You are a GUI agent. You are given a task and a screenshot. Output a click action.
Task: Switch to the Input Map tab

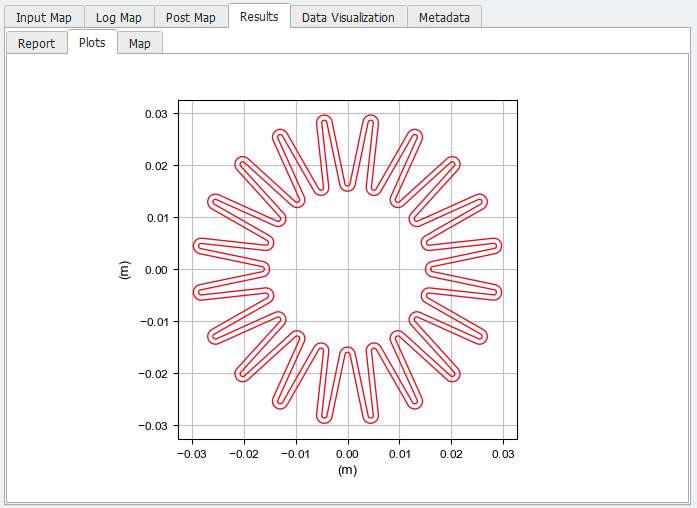[x=44, y=17]
